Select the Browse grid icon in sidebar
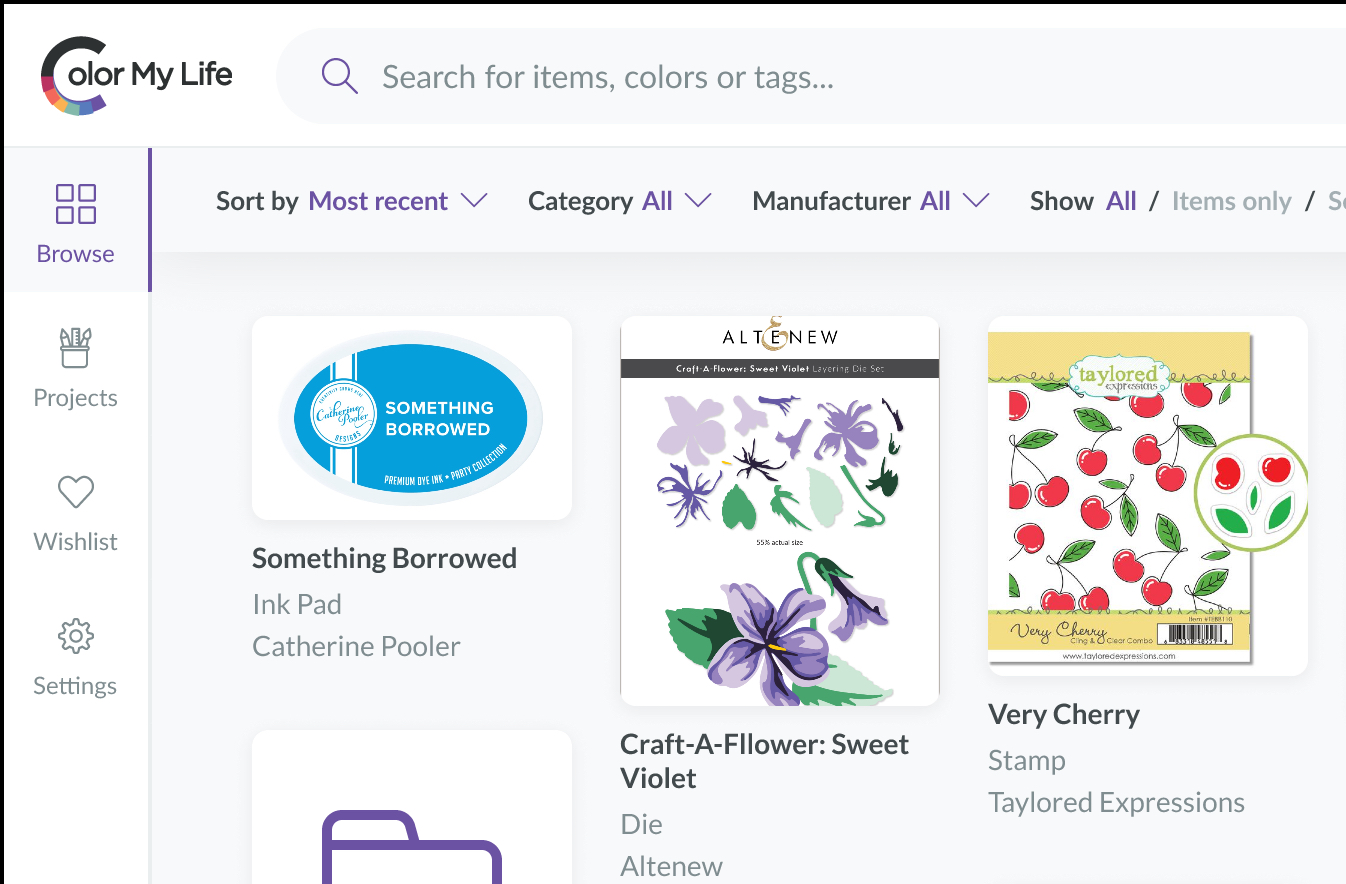 pyautogui.click(x=75, y=203)
